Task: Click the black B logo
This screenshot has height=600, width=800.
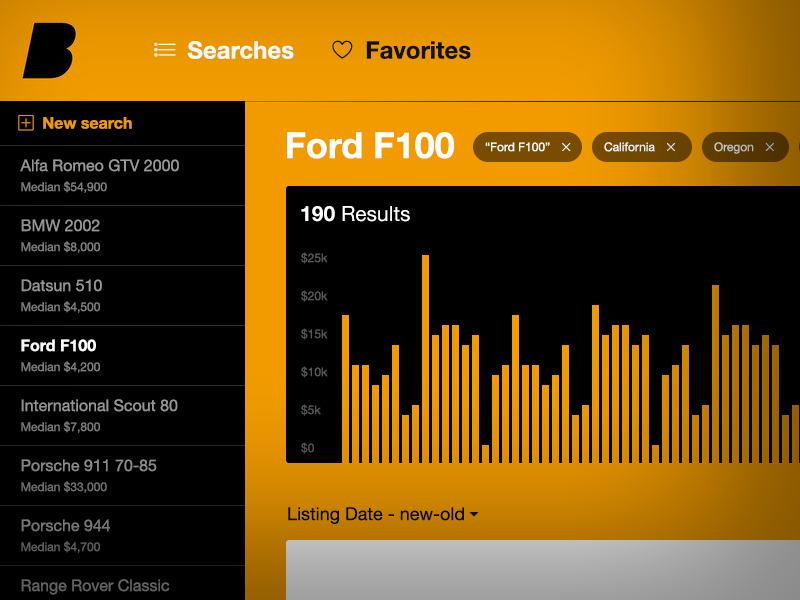Action: [x=49, y=51]
